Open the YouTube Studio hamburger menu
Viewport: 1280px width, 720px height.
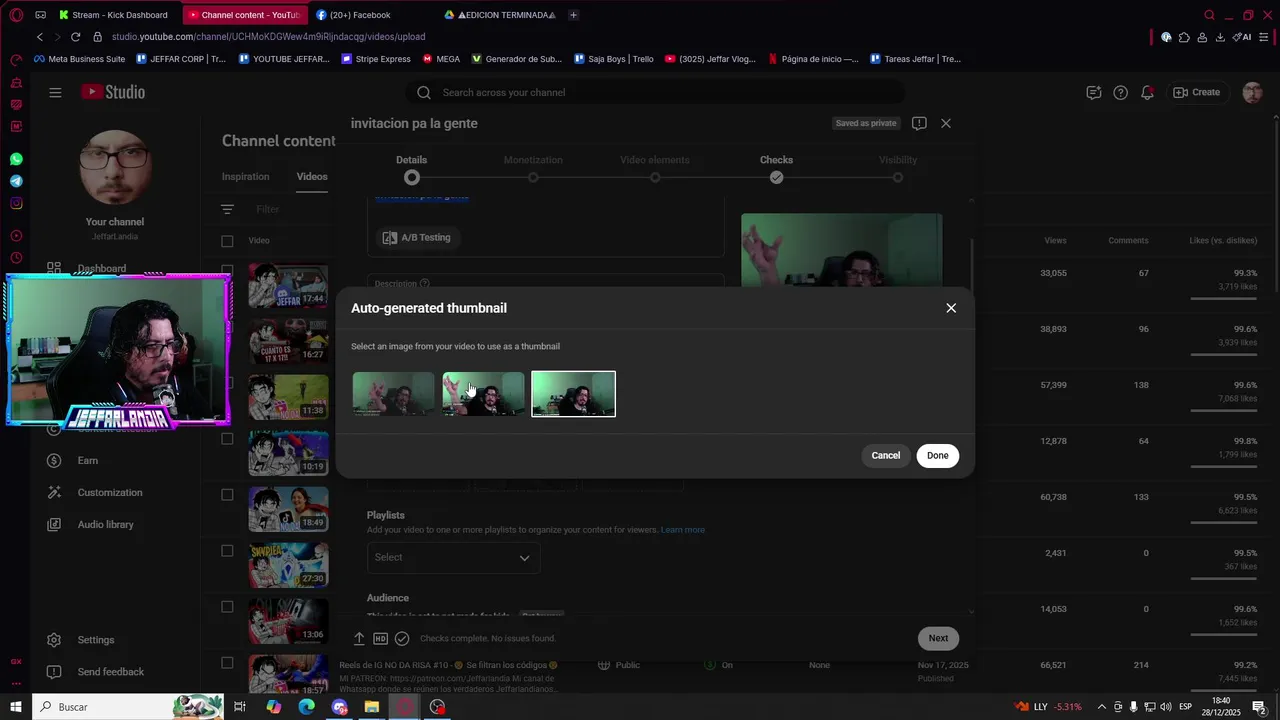55,92
